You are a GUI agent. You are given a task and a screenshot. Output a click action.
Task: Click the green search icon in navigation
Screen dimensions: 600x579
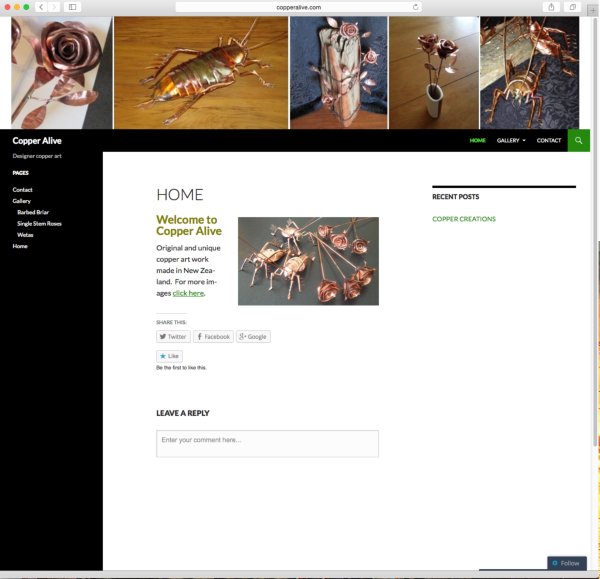tap(578, 140)
